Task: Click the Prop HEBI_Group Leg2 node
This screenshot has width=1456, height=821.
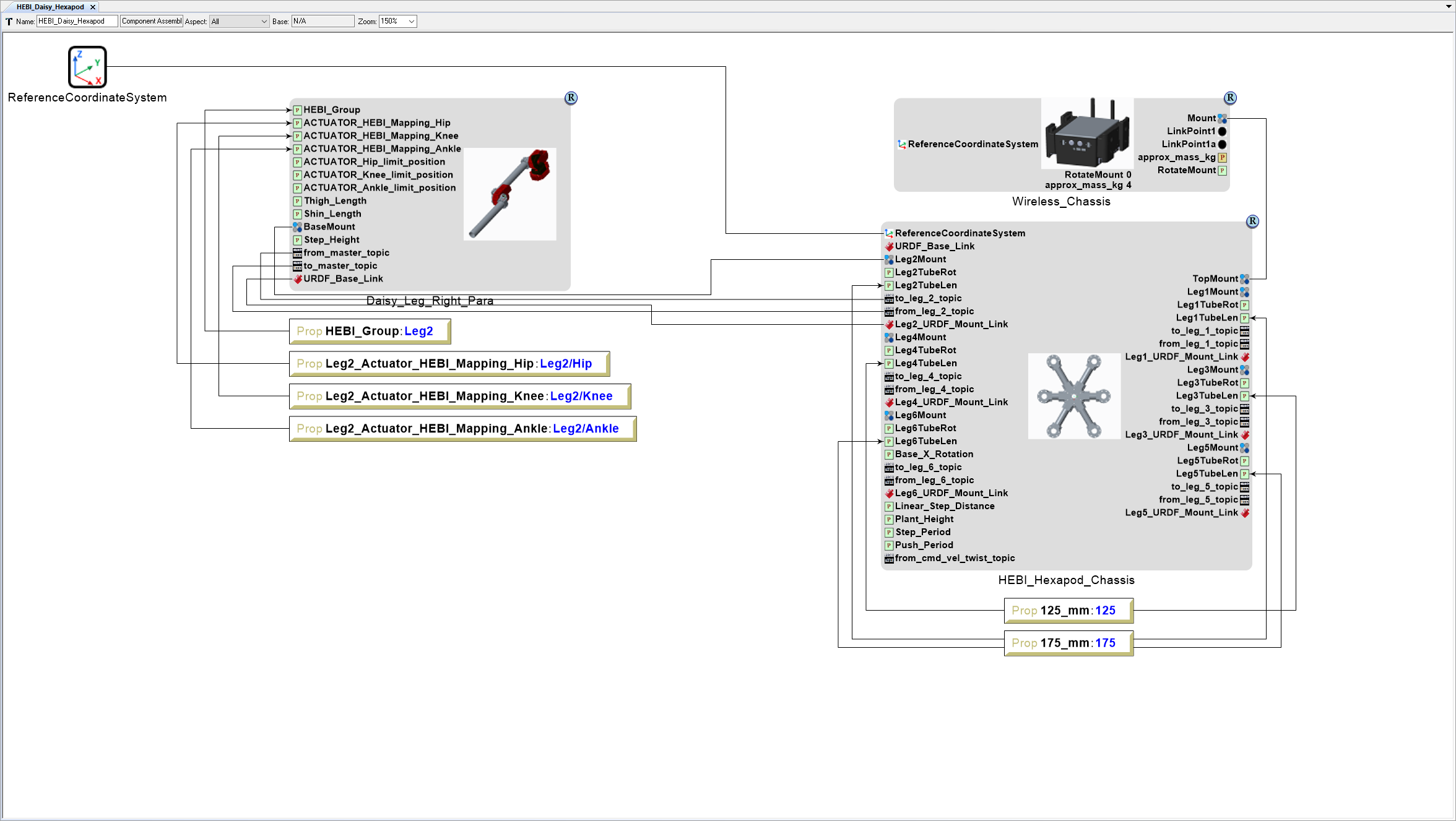Action: coord(370,331)
